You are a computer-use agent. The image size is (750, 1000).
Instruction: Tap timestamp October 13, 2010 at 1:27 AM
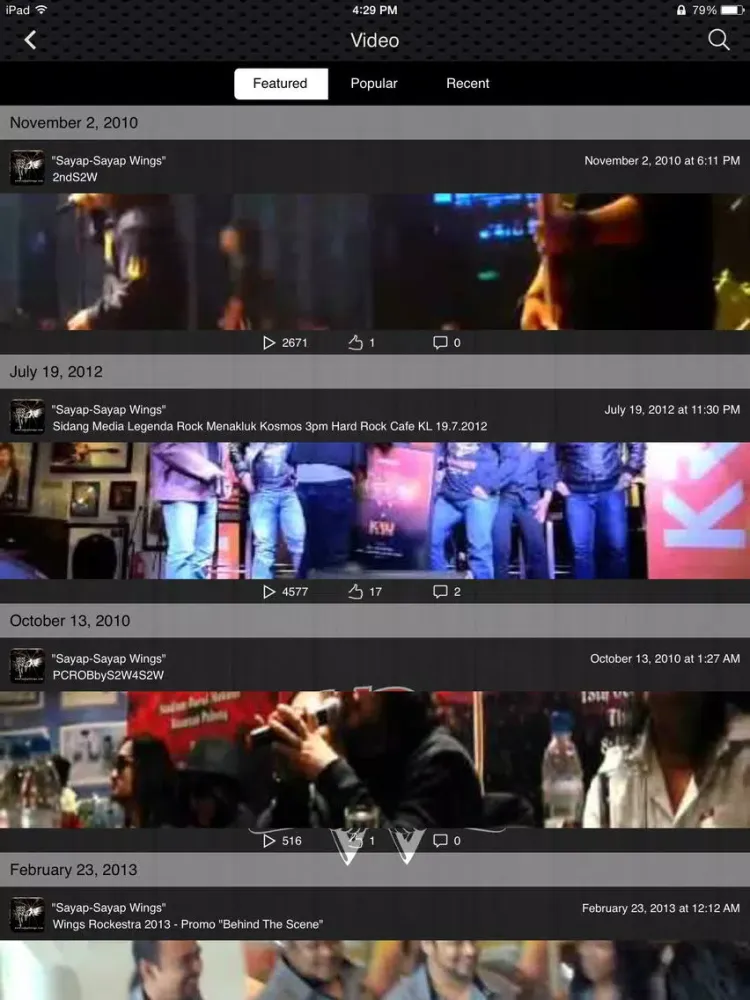click(665, 658)
